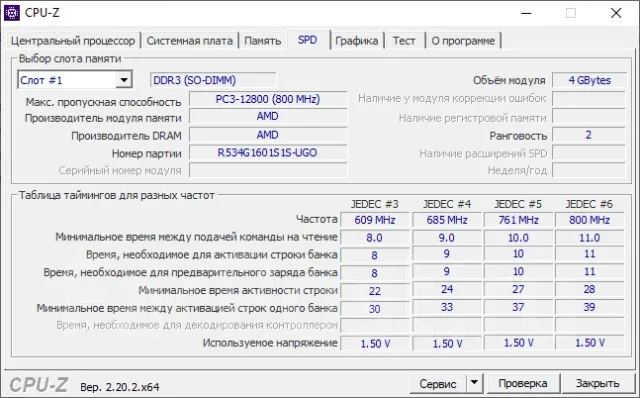The height and width of the screenshot is (398, 640).
Task: Click the module manufacturer value AMD
Action: [x=268, y=116]
